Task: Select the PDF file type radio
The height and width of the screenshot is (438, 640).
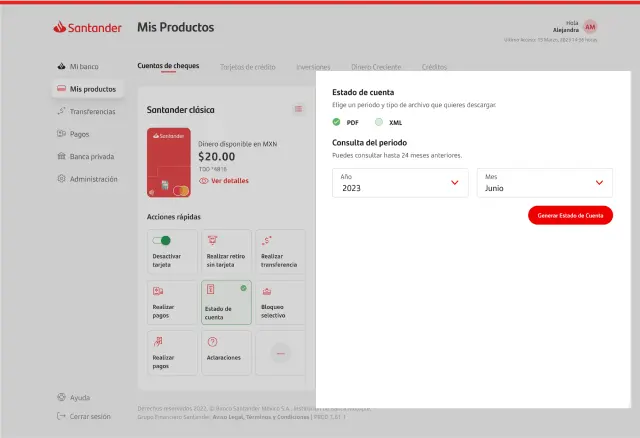Action: pos(336,122)
